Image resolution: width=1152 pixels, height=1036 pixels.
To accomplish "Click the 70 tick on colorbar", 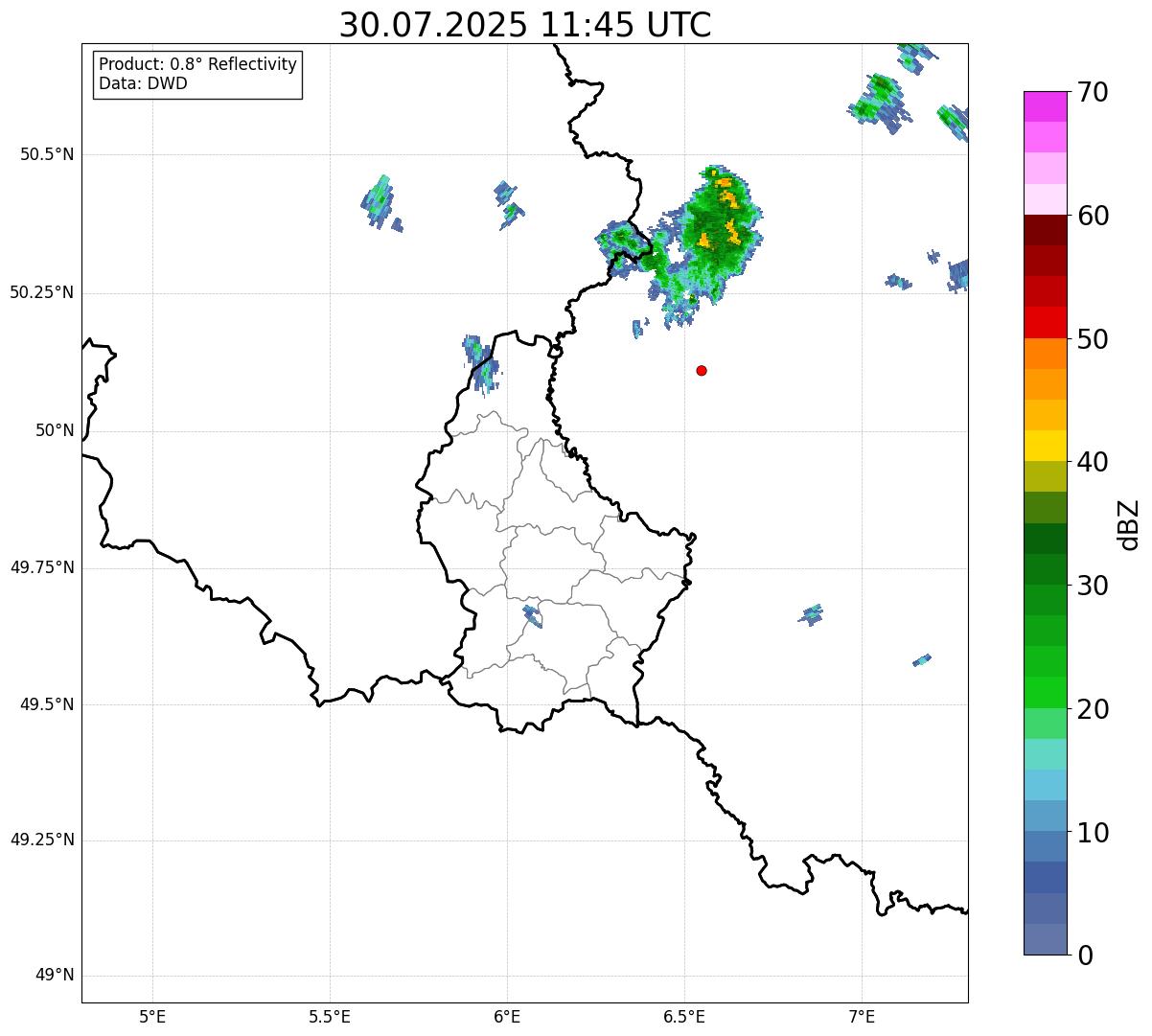I will pyautogui.click(x=1093, y=92).
